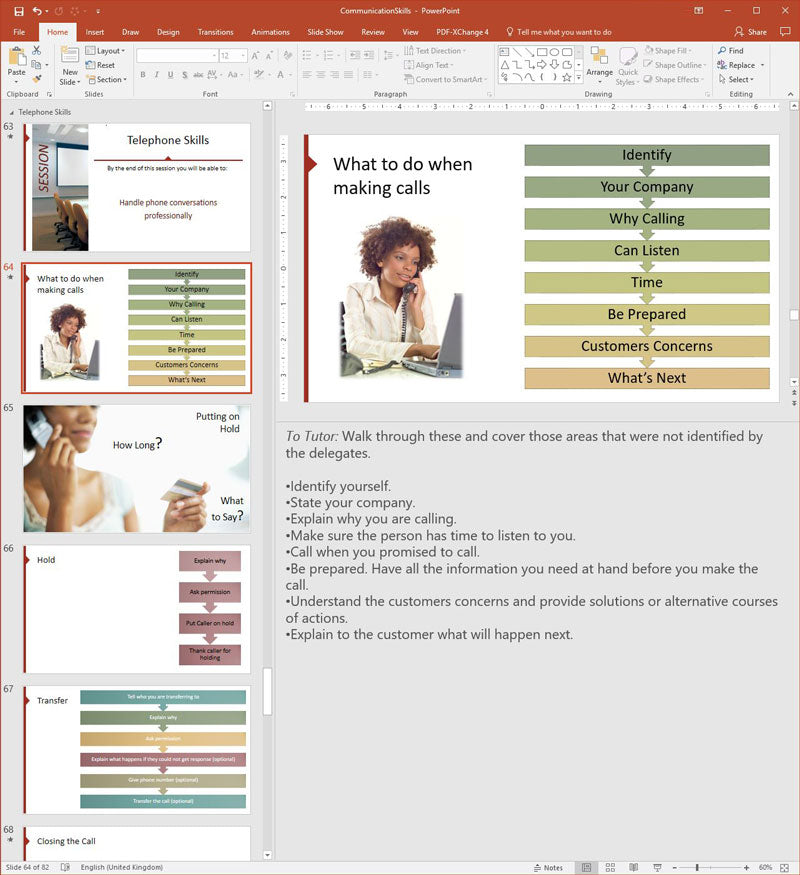
Task: Run spell check from status bar icon
Action: tap(65, 867)
